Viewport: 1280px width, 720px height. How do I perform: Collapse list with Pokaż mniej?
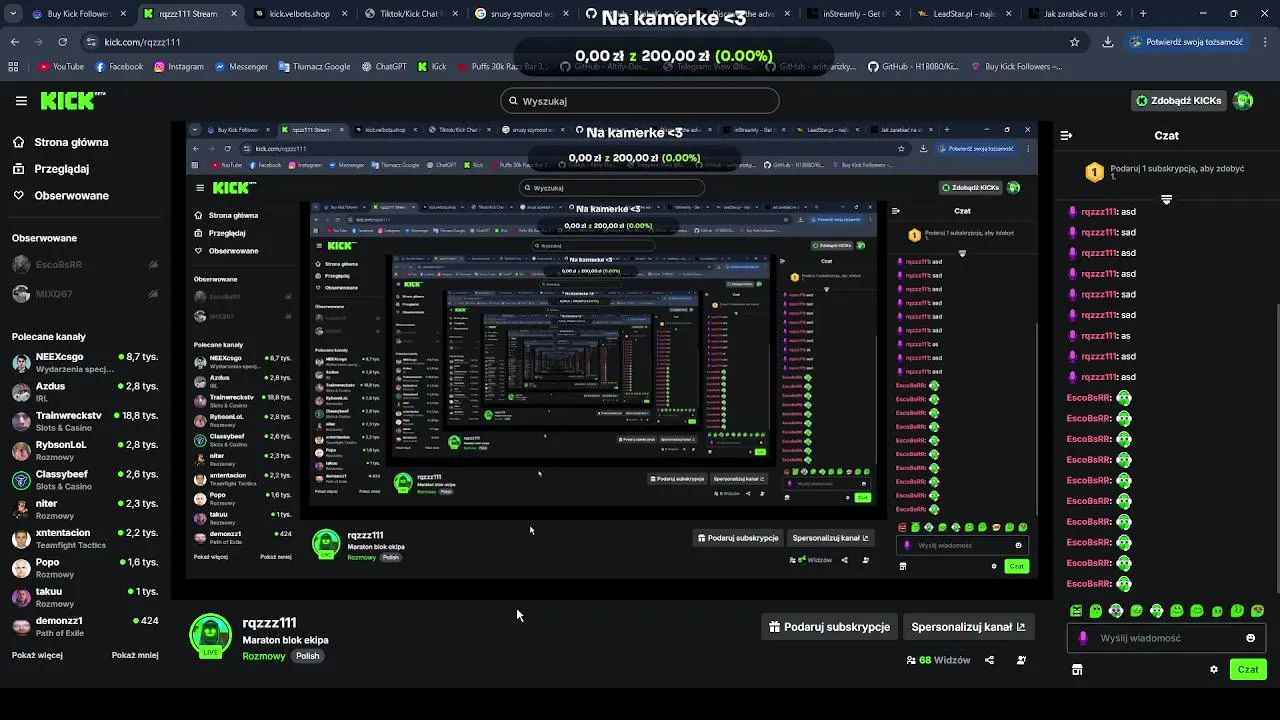135,655
